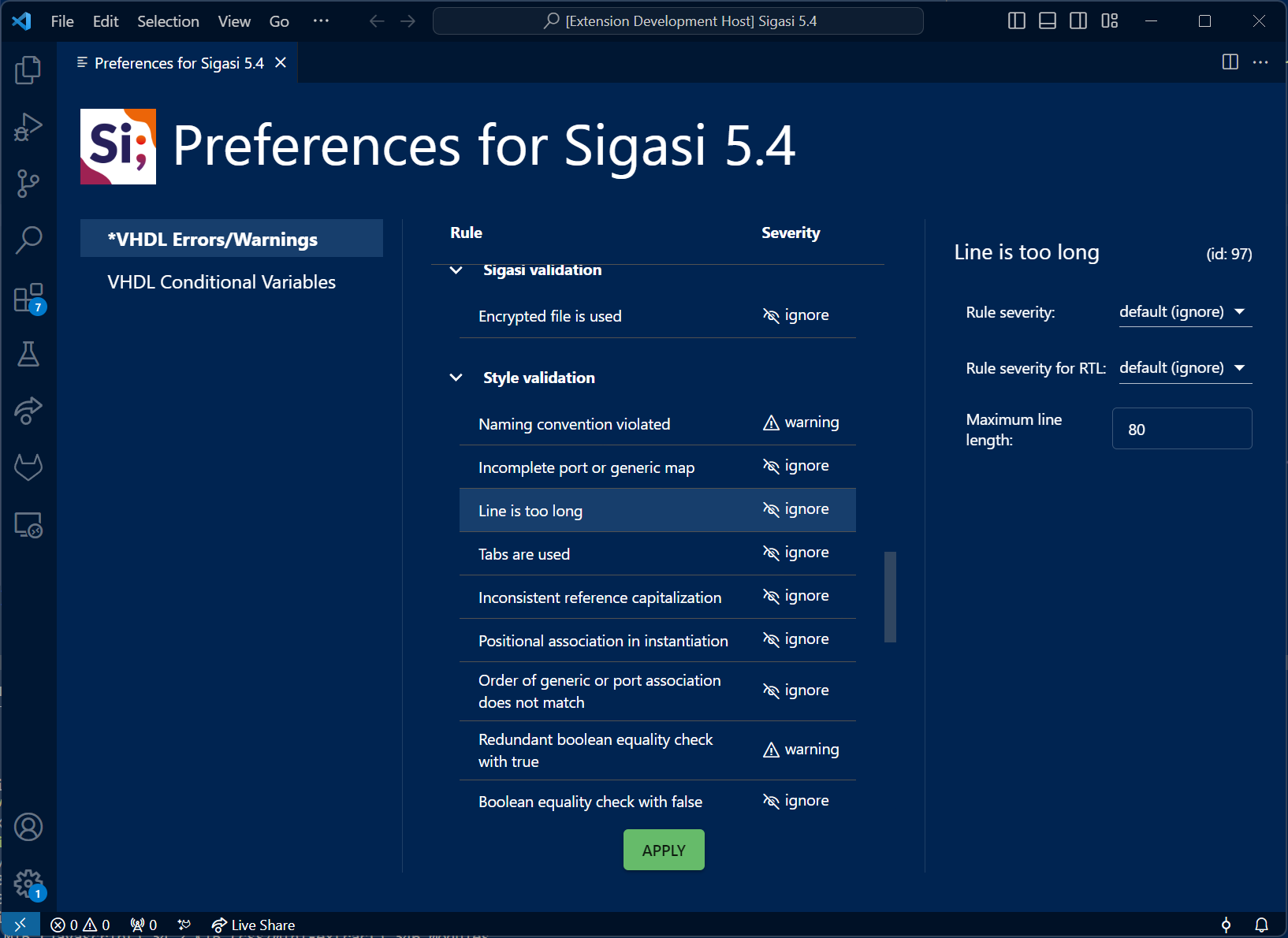Open the File menu
Viewport: 1288px width, 938px height.
pos(62,21)
